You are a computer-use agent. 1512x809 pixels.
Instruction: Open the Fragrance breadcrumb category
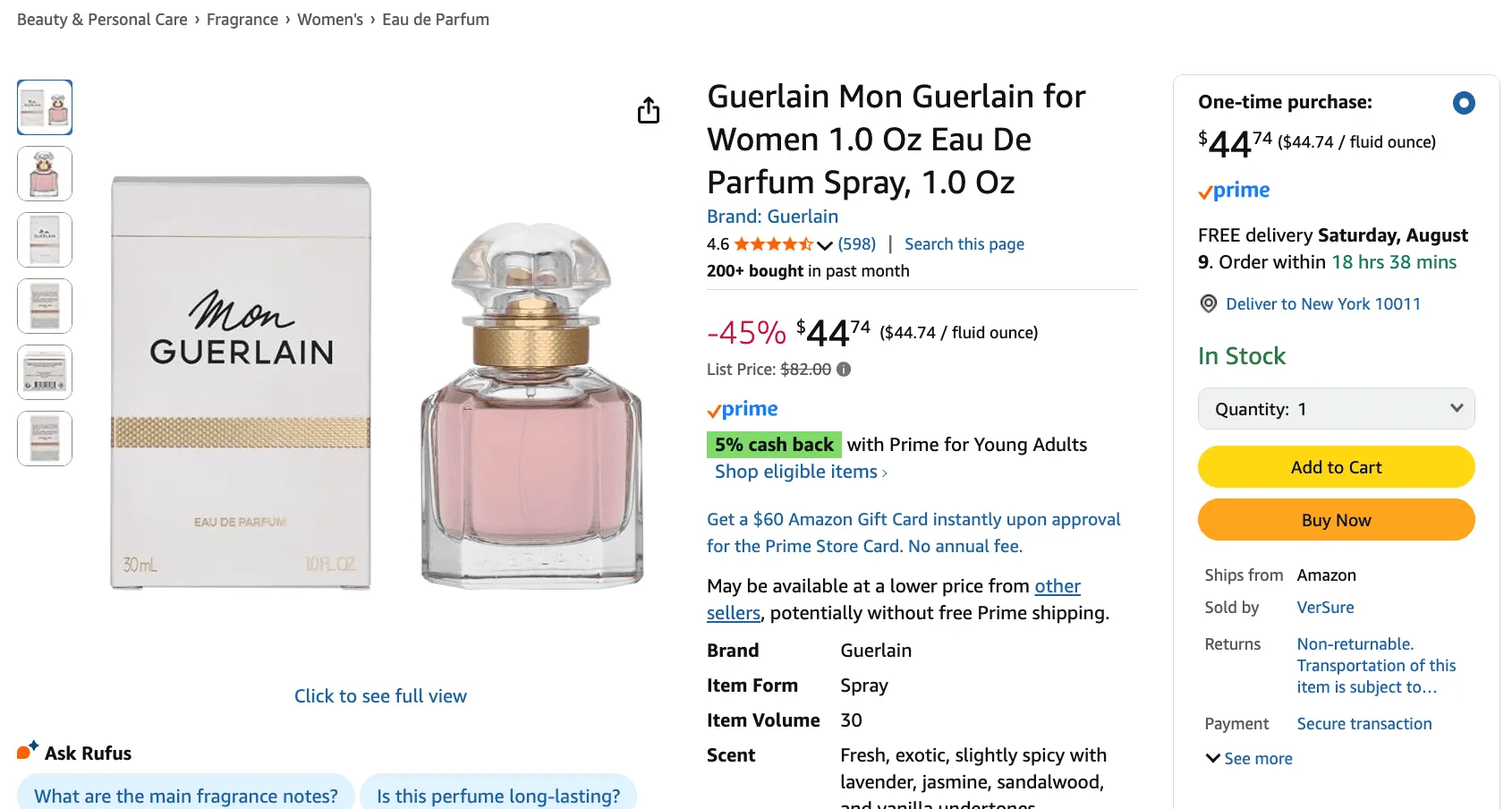coord(242,20)
